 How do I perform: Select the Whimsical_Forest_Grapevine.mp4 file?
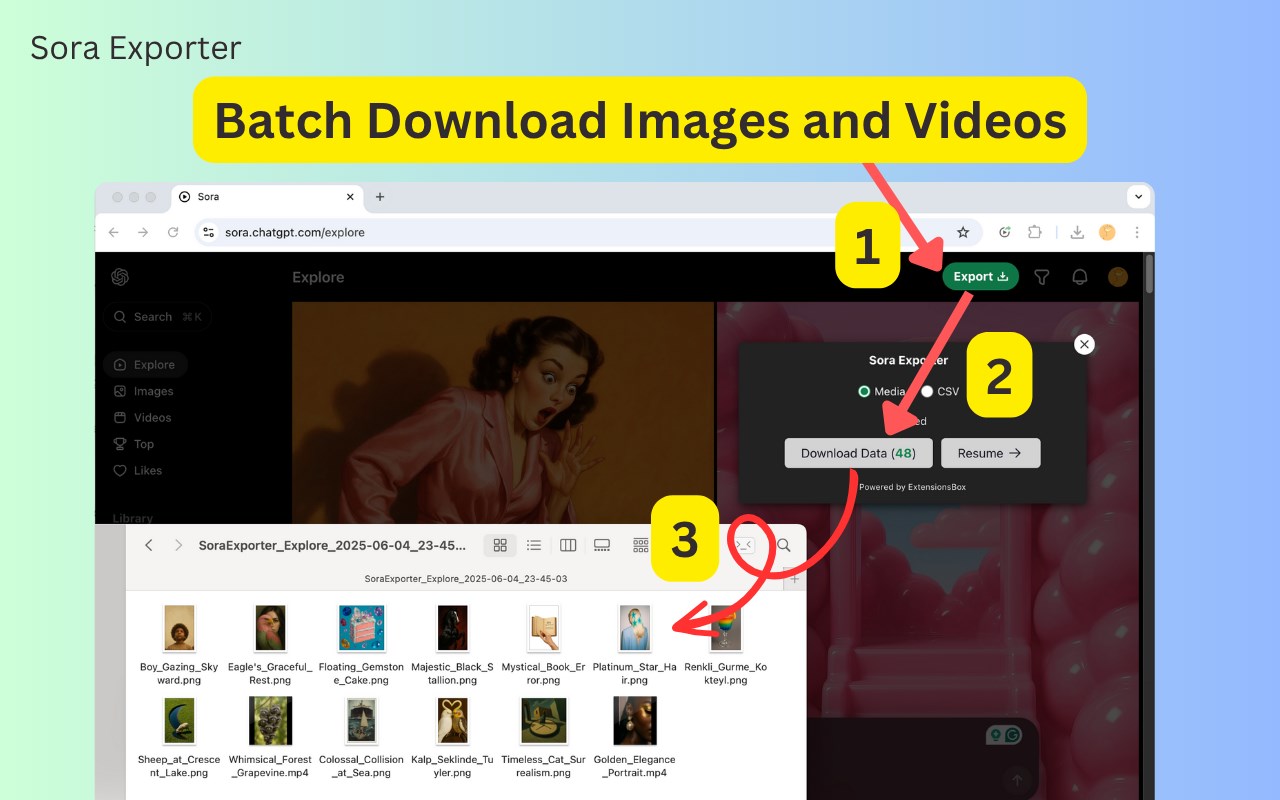[270, 738]
